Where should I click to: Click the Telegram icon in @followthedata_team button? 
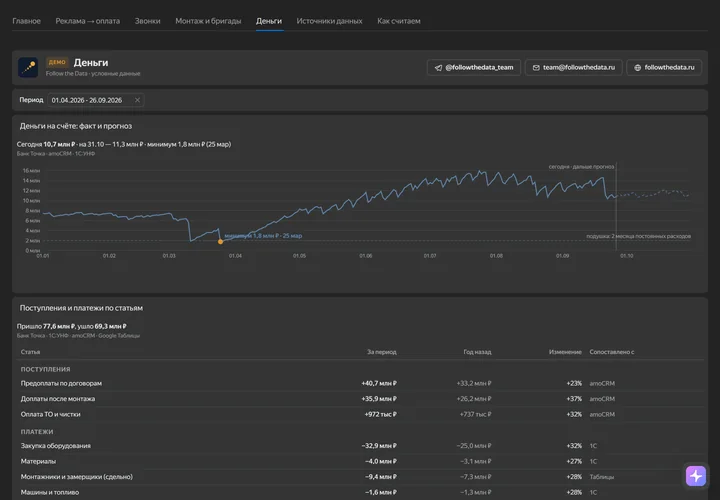click(439, 67)
